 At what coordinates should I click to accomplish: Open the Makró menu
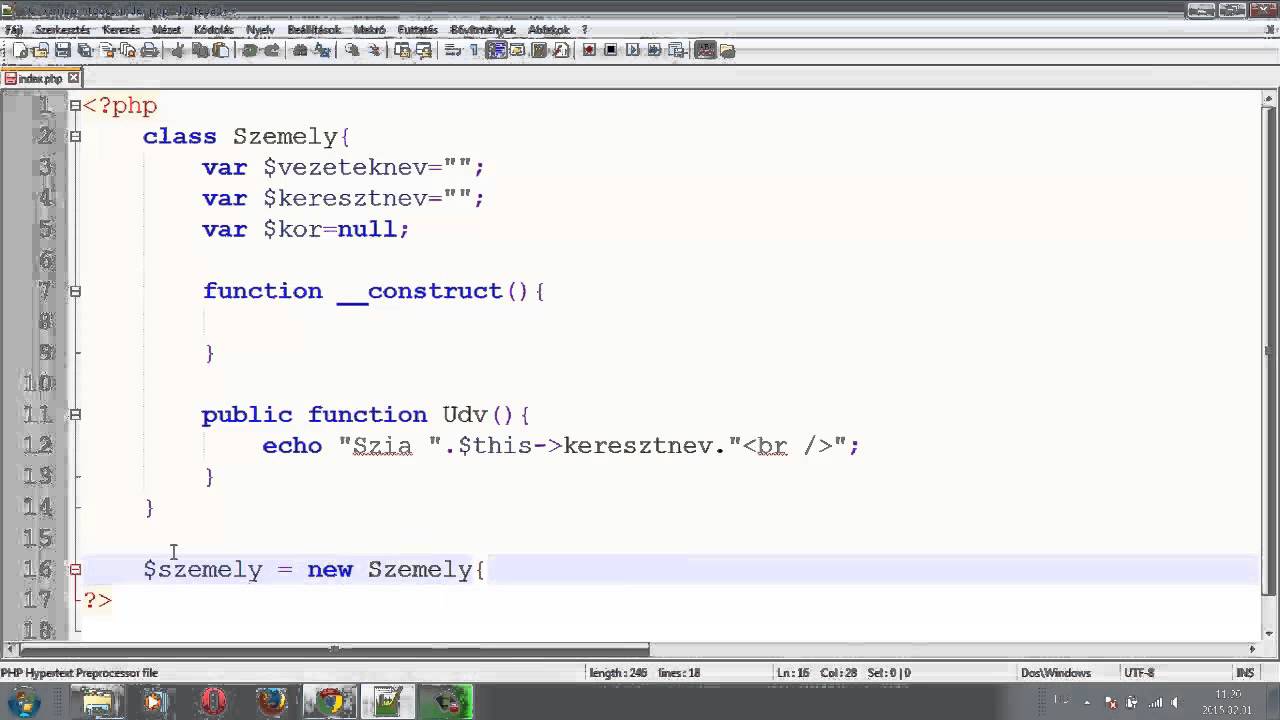(369, 30)
